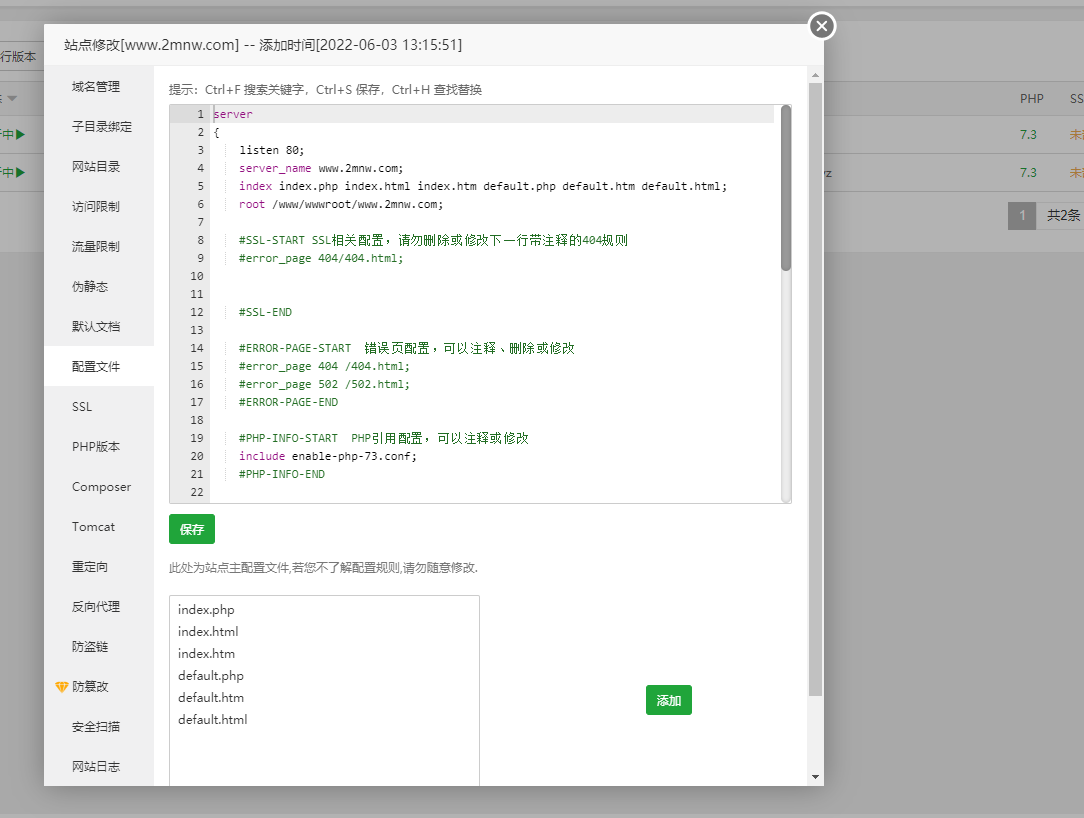Open 重定向 tab
The width and height of the screenshot is (1084, 818).
coord(99,567)
